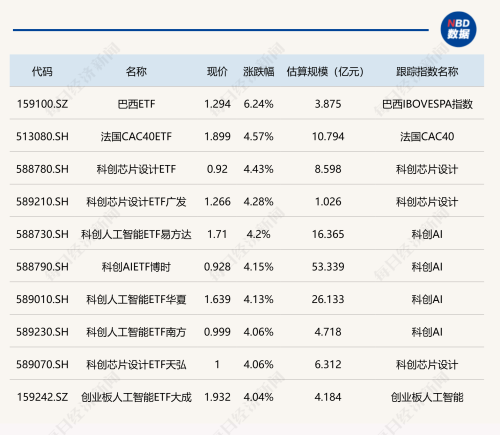500x435 pixels.
Task: Click price 1.266
Action: click(x=217, y=202)
